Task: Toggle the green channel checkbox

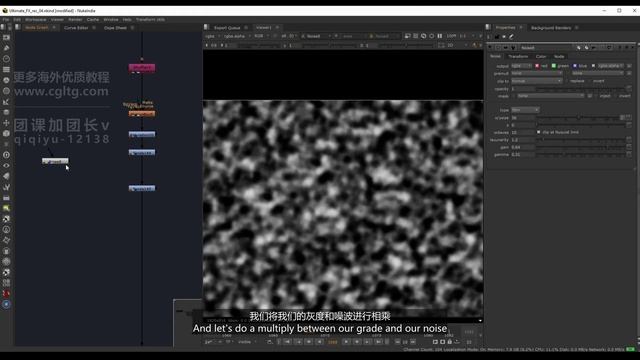Action: (554, 66)
